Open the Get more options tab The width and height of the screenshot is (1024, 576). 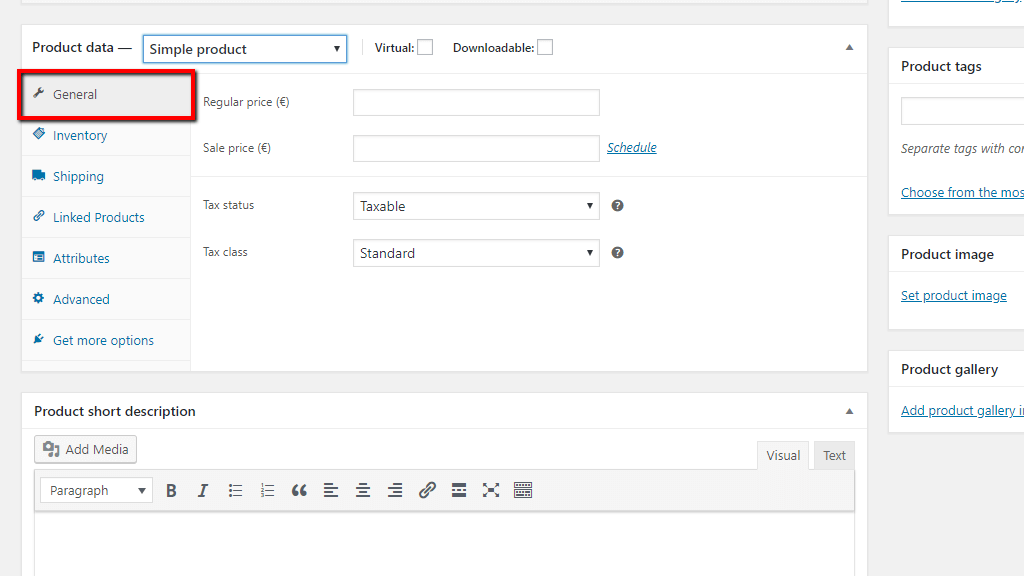point(106,340)
